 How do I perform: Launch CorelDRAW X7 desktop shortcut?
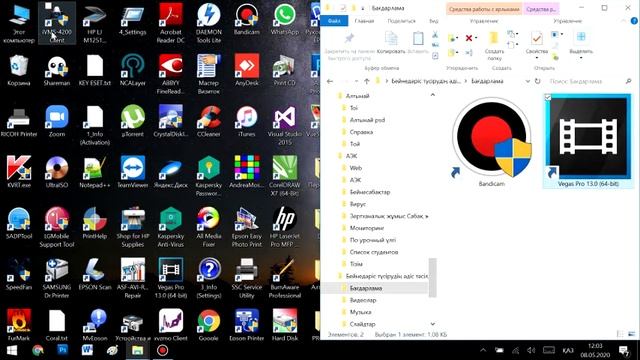284,176
